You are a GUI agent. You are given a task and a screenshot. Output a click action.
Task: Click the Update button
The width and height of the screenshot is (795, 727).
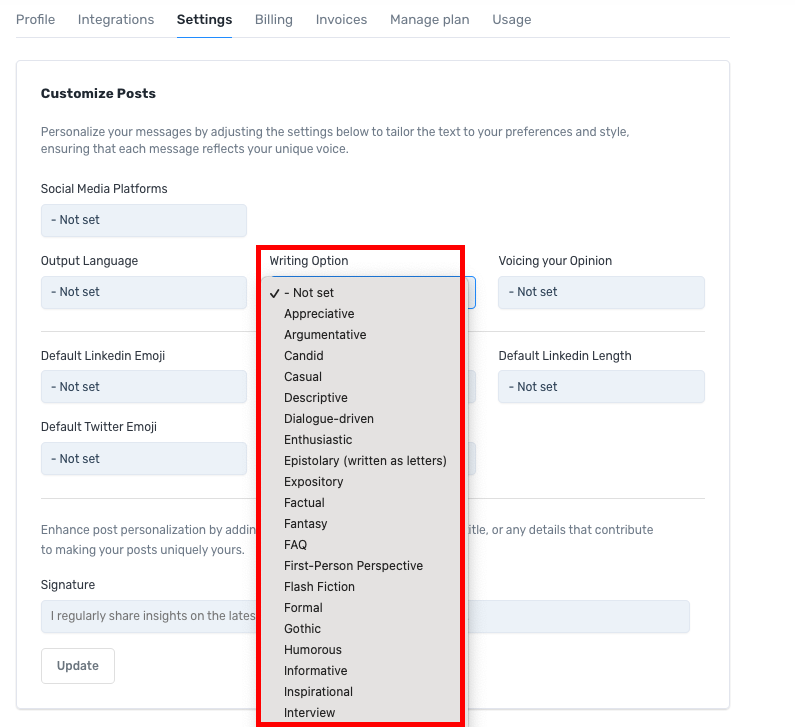tap(78, 666)
